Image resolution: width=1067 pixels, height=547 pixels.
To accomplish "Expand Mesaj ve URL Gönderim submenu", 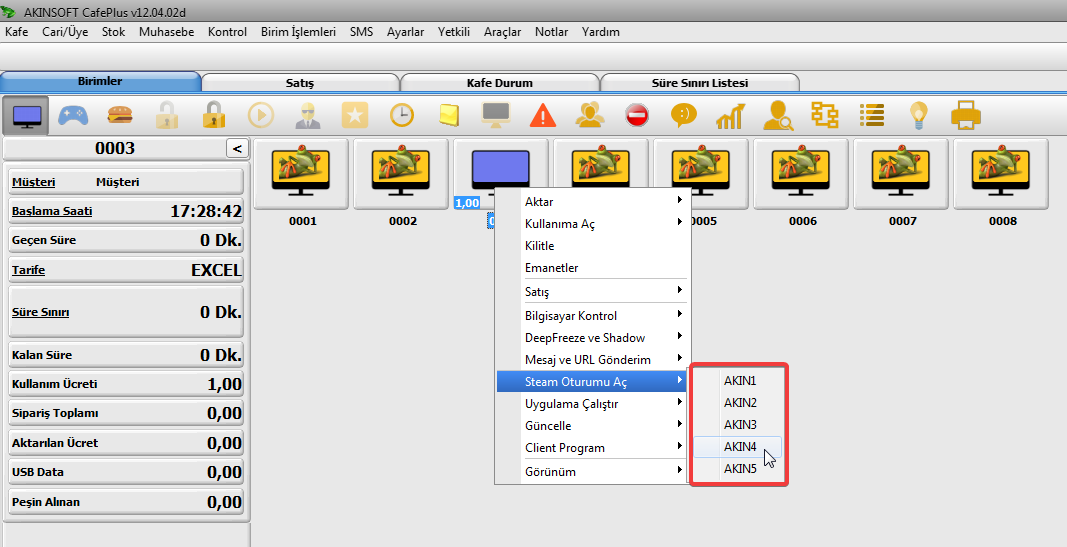I will pos(593,359).
